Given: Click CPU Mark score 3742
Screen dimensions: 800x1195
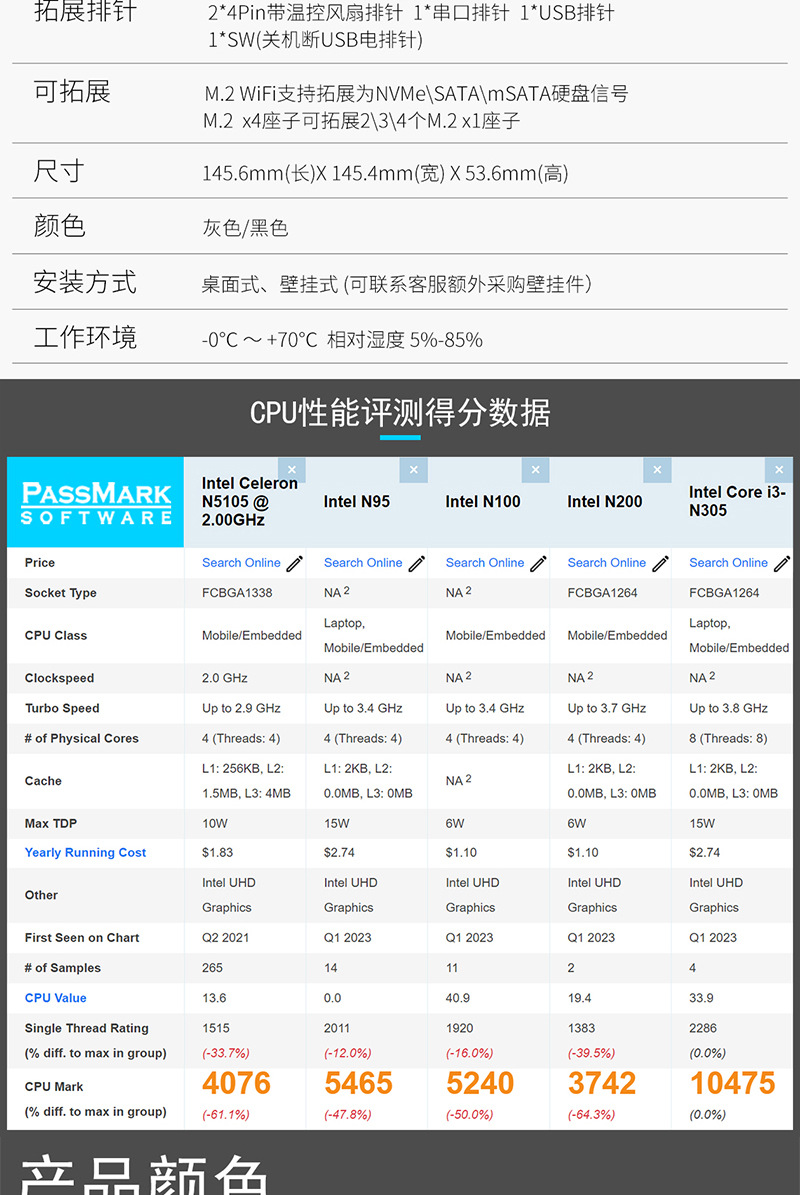Looking at the screenshot, I should [602, 1083].
